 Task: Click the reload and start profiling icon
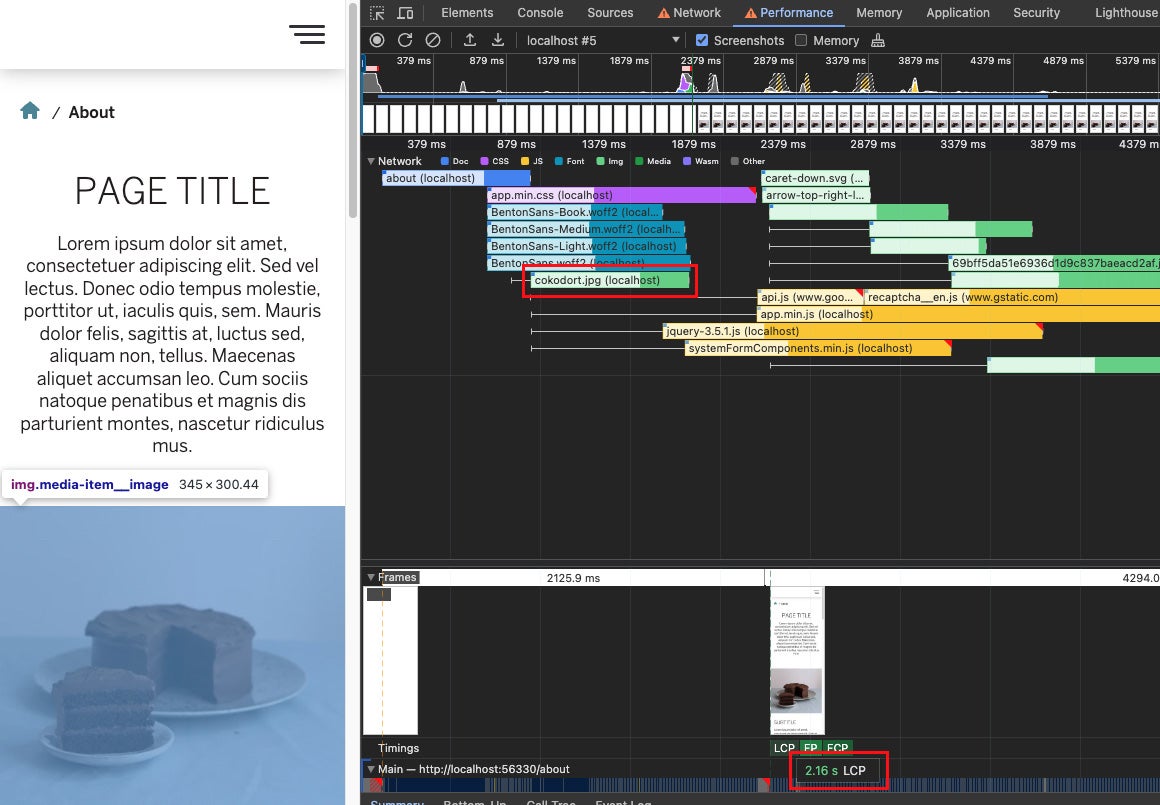[405, 40]
